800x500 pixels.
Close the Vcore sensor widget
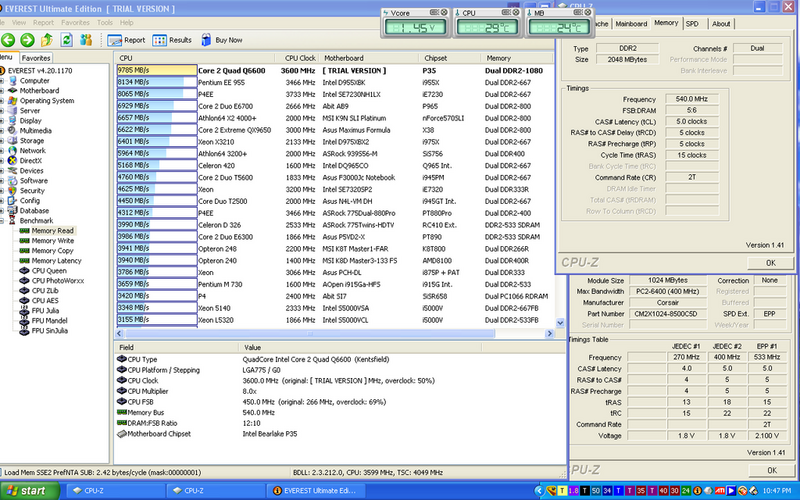444,12
